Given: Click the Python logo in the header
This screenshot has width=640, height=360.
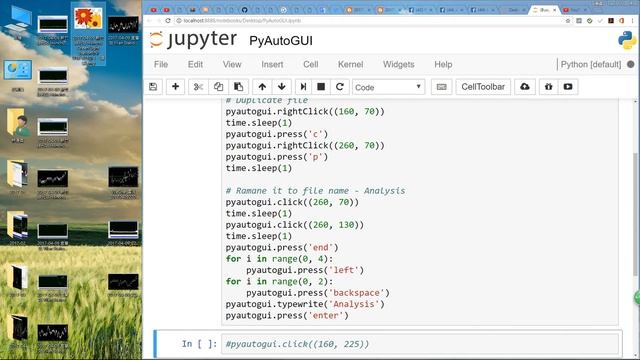Looking at the screenshot, I should pos(627,40).
